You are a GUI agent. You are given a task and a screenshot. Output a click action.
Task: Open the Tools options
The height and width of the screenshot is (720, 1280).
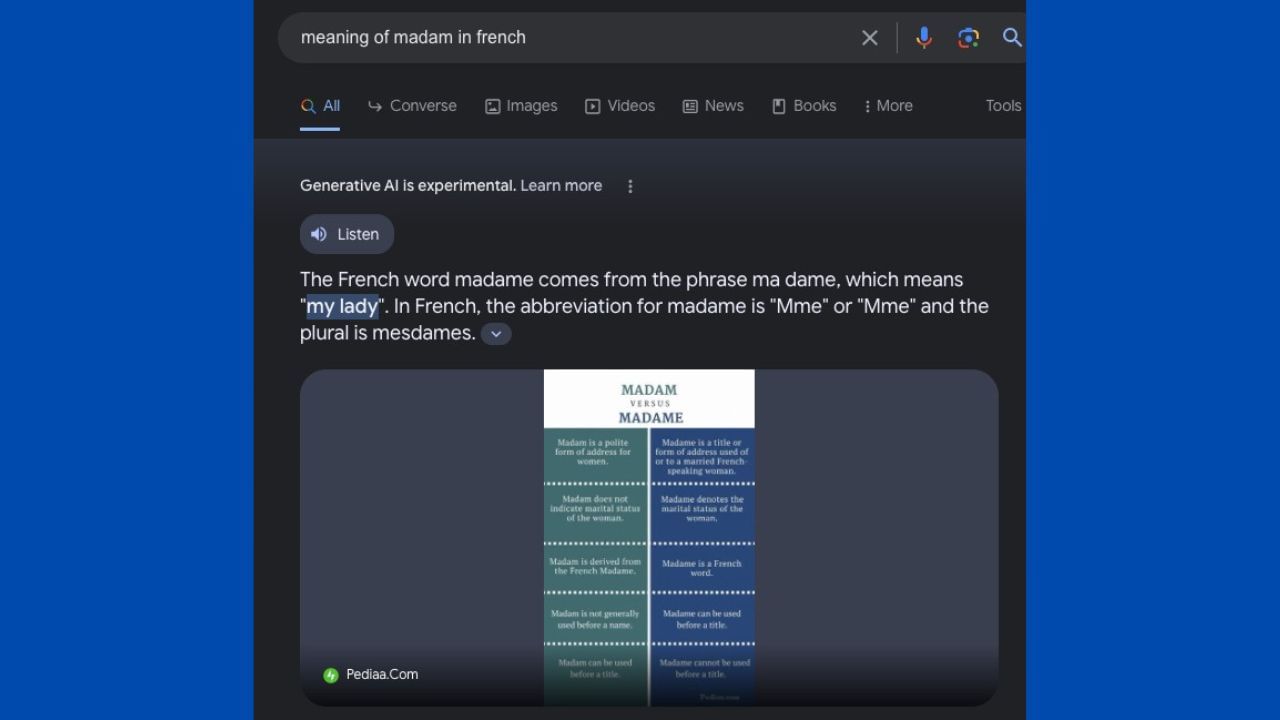(x=1003, y=106)
